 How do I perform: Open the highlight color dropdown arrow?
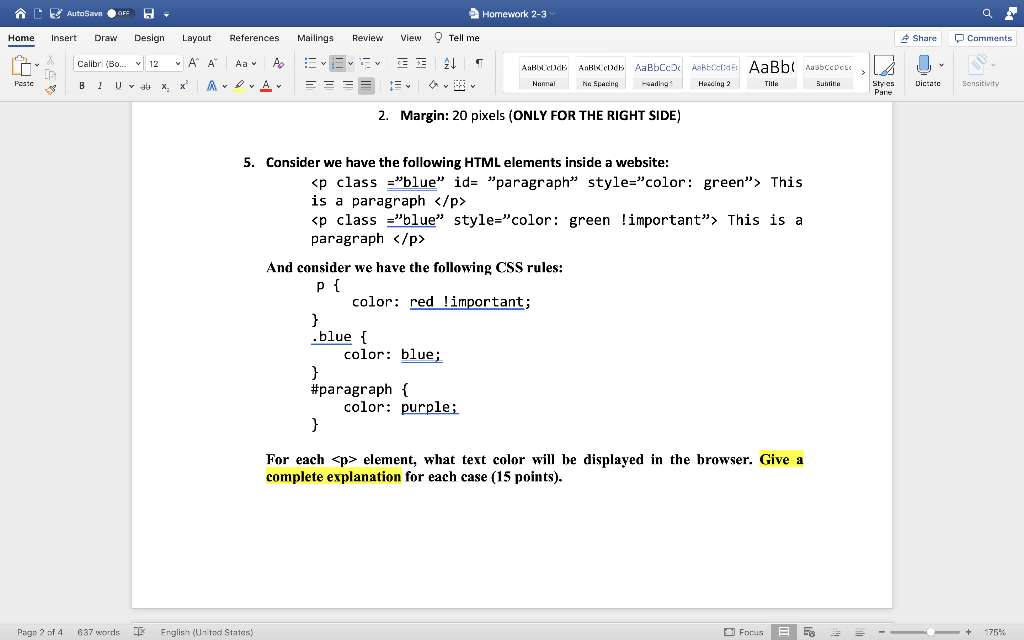250,85
